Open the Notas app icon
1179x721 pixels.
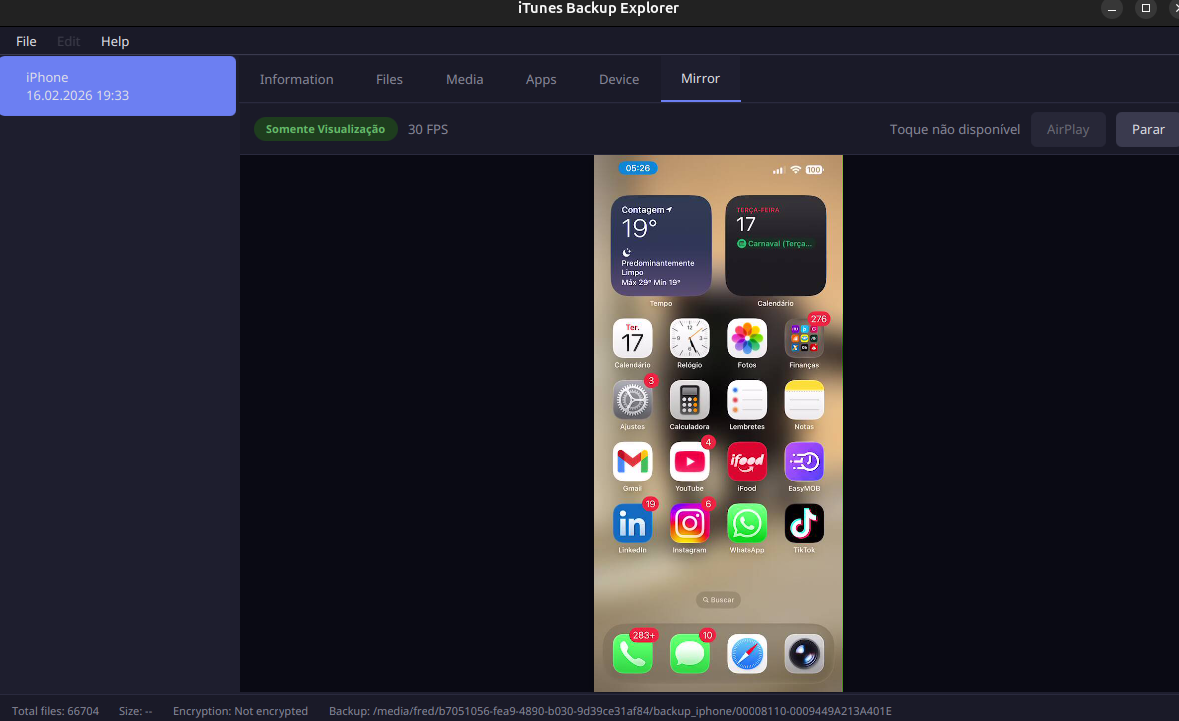click(804, 400)
